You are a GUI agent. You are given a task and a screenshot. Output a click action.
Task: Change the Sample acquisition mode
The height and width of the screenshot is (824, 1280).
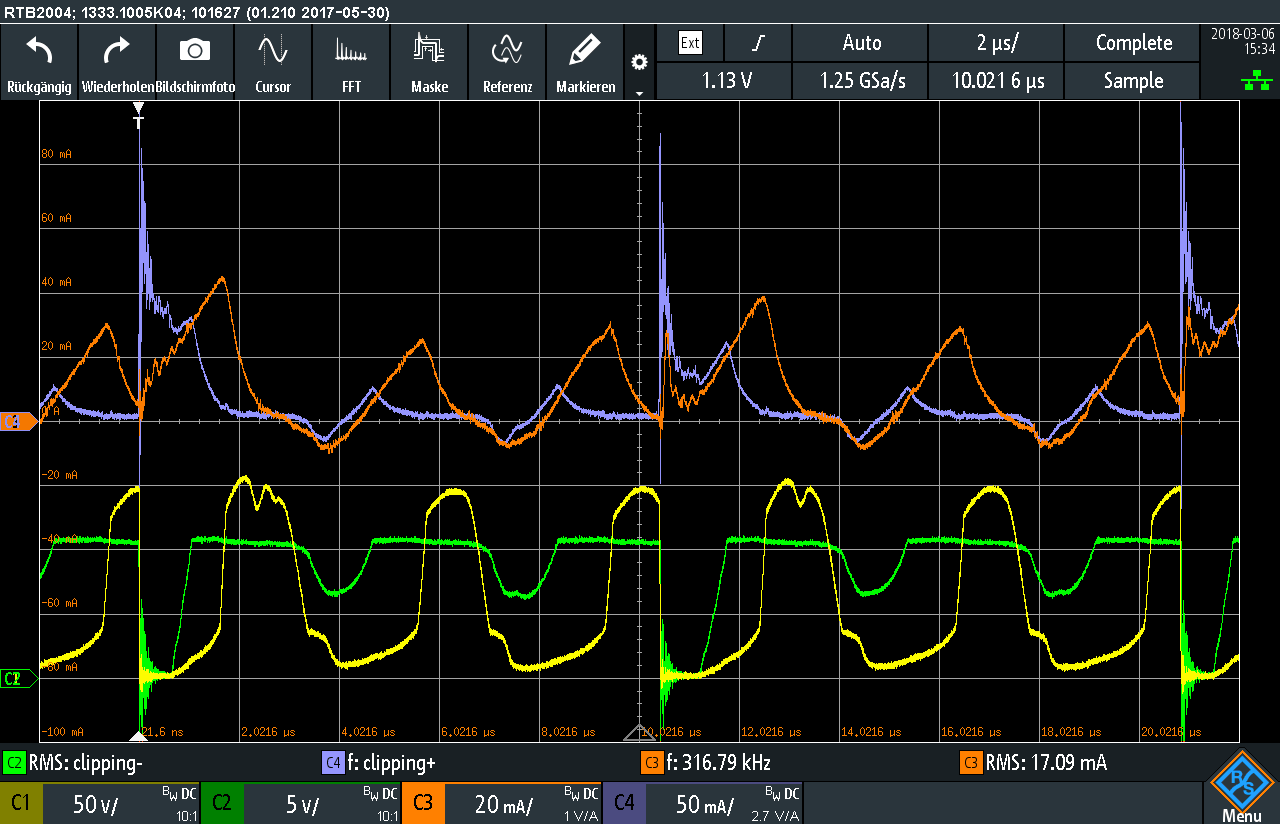1134,81
